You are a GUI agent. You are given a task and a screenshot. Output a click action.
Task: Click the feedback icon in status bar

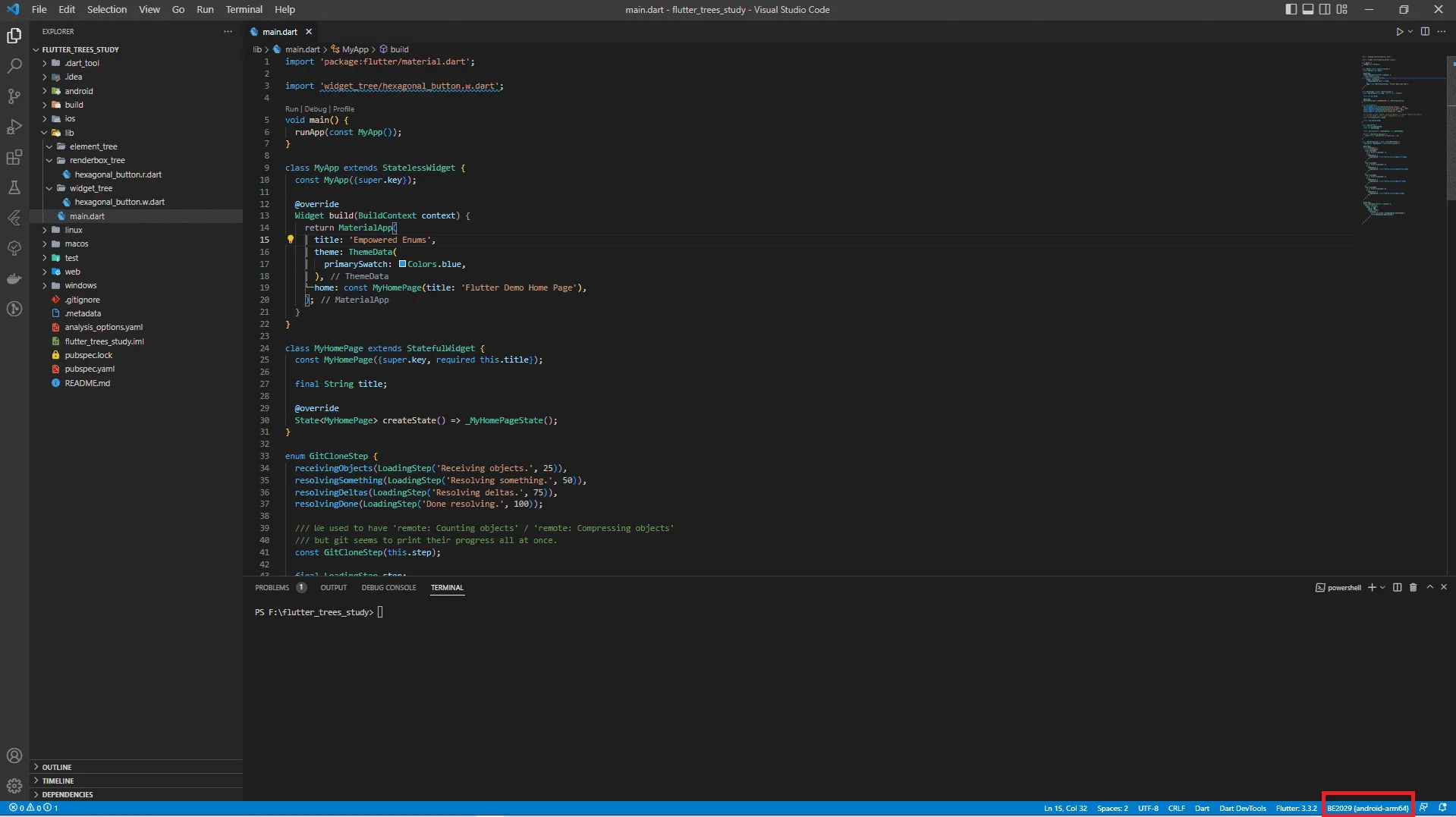[1423, 808]
